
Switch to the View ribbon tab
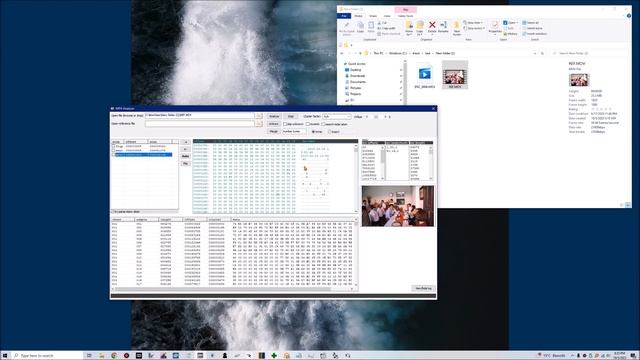click(387, 16)
